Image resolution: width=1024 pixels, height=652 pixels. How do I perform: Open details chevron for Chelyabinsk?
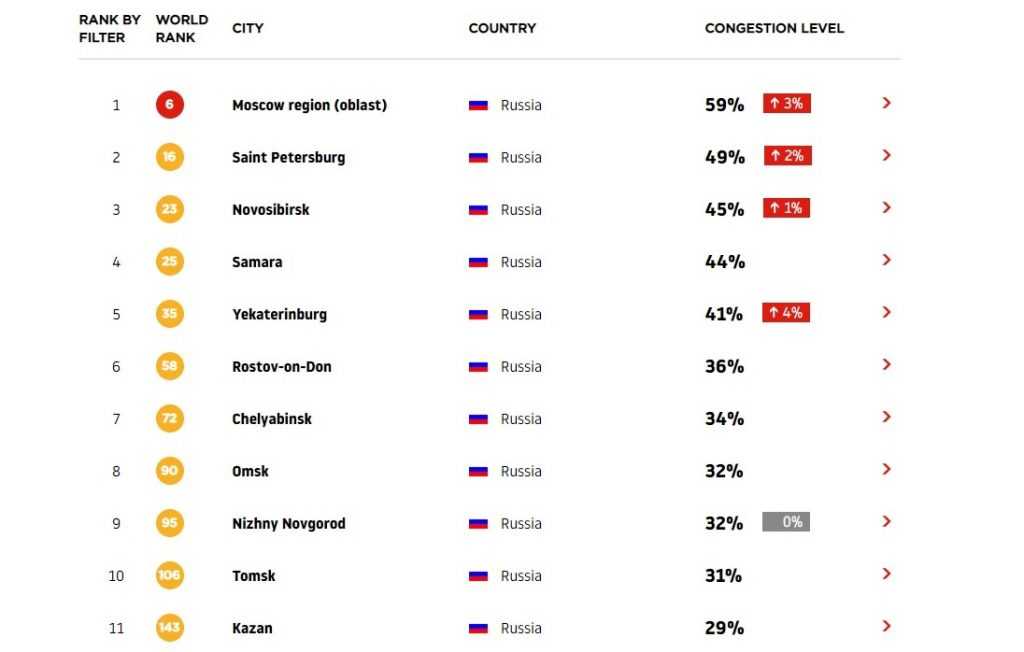click(886, 416)
